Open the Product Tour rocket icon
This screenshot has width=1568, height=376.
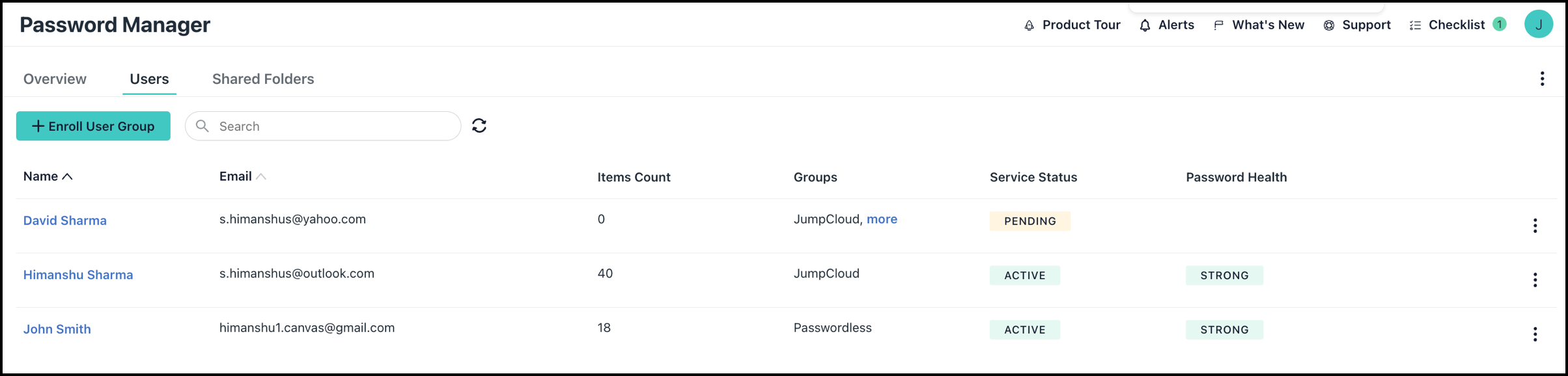[1029, 25]
